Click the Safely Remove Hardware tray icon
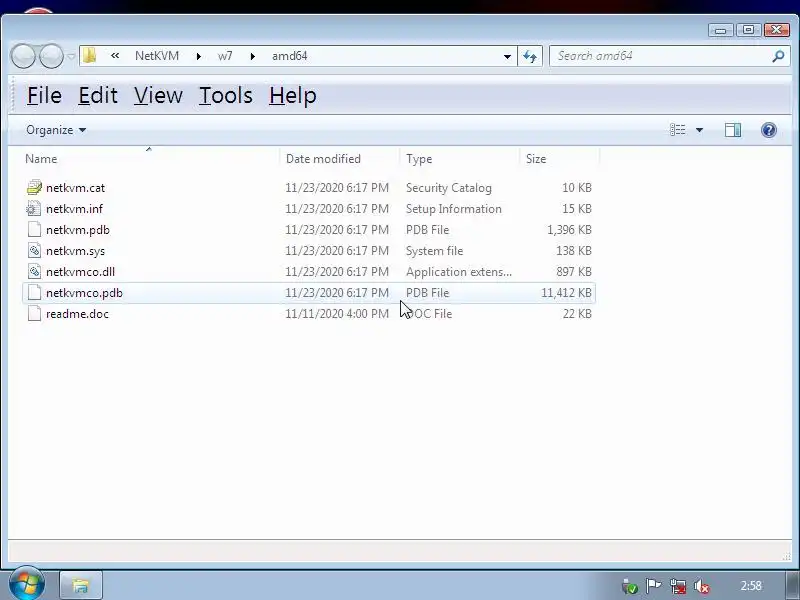Screen dimensions: 800x600 629,586
